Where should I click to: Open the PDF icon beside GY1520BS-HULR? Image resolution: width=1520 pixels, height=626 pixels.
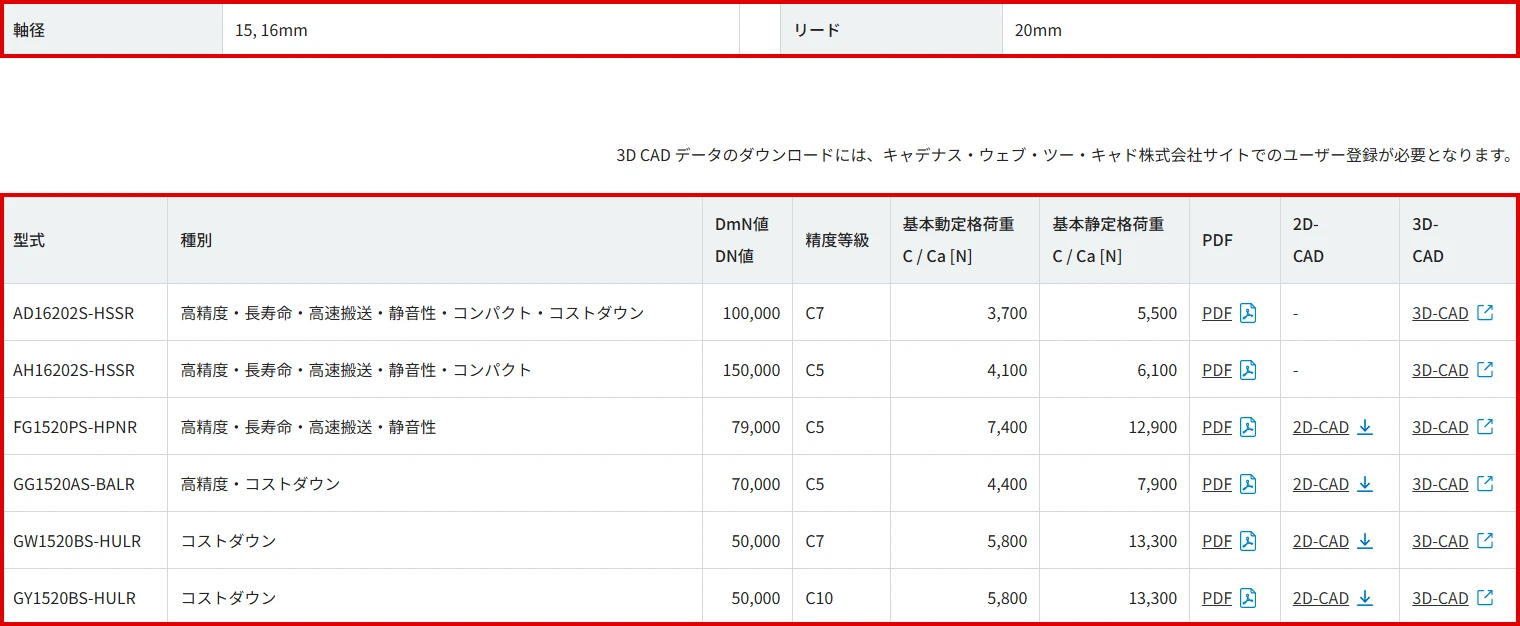click(x=1246, y=597)
